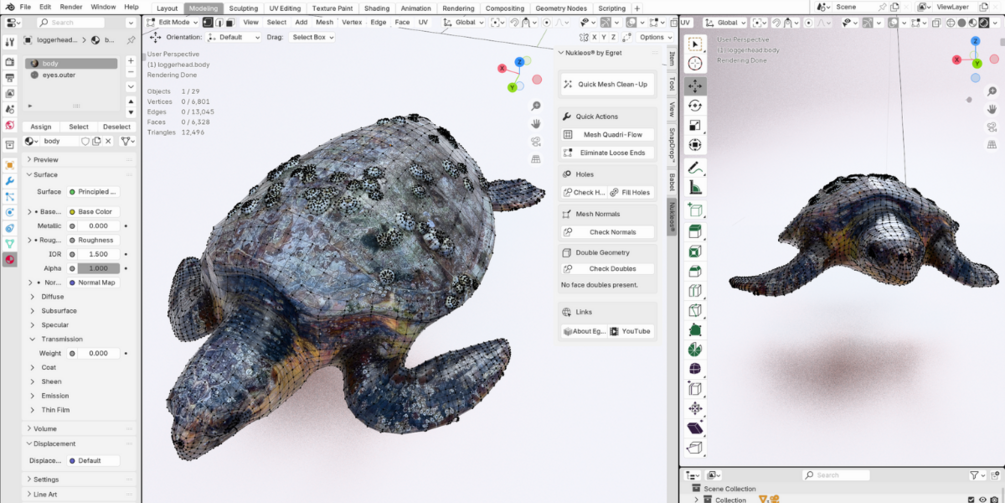Image resolution: width=1005 pixels, height=503 pixels.
Task: Open the Material properties tab
Action: point(10,260)
